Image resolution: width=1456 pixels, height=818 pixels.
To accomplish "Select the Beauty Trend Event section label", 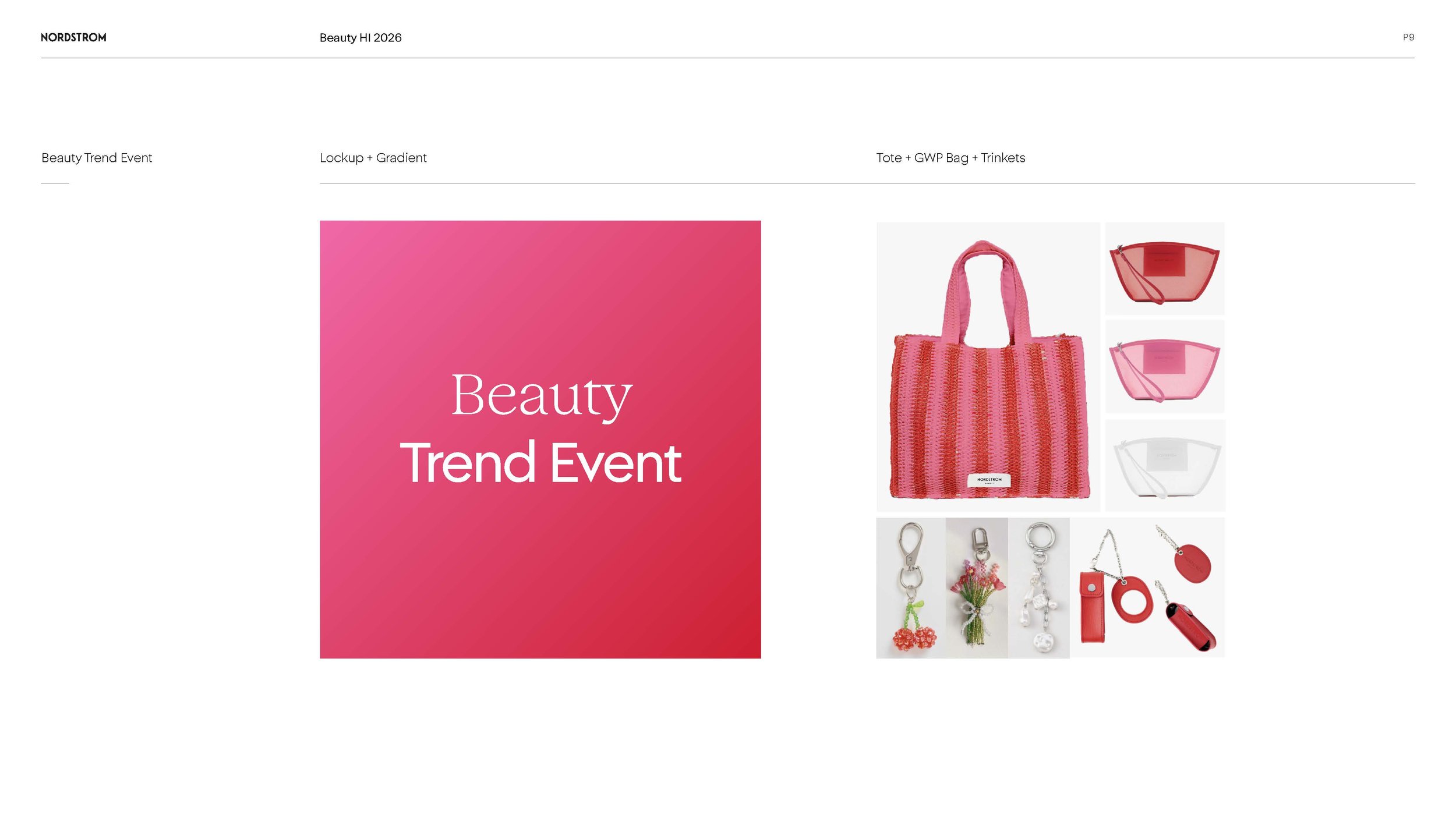I will 97,158.
